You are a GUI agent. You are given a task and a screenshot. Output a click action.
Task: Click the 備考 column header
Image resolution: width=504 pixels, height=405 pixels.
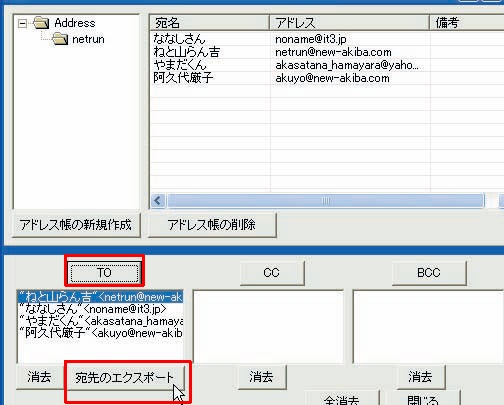pos(467,23)
